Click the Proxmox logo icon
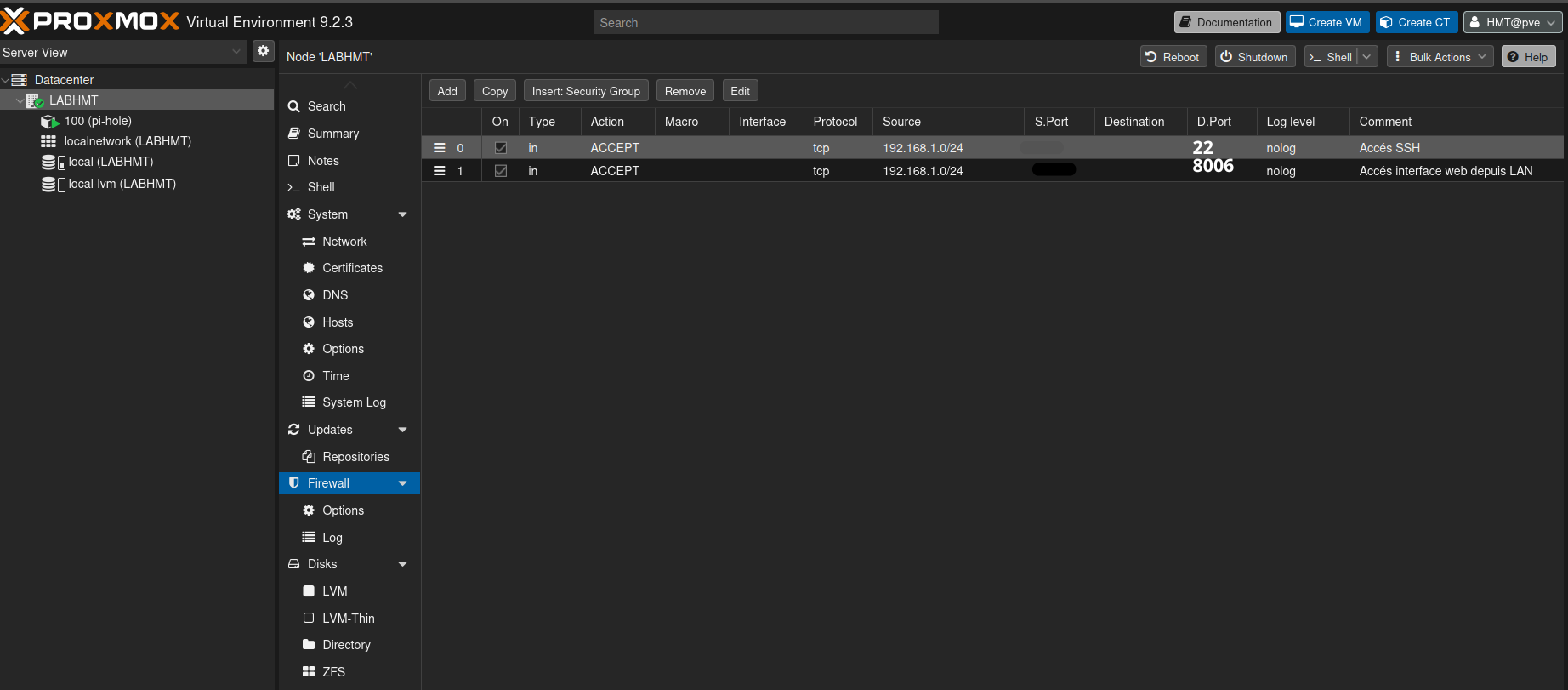Image resolution: width=1568 pixels, height=690 pixels. point(15,21)
